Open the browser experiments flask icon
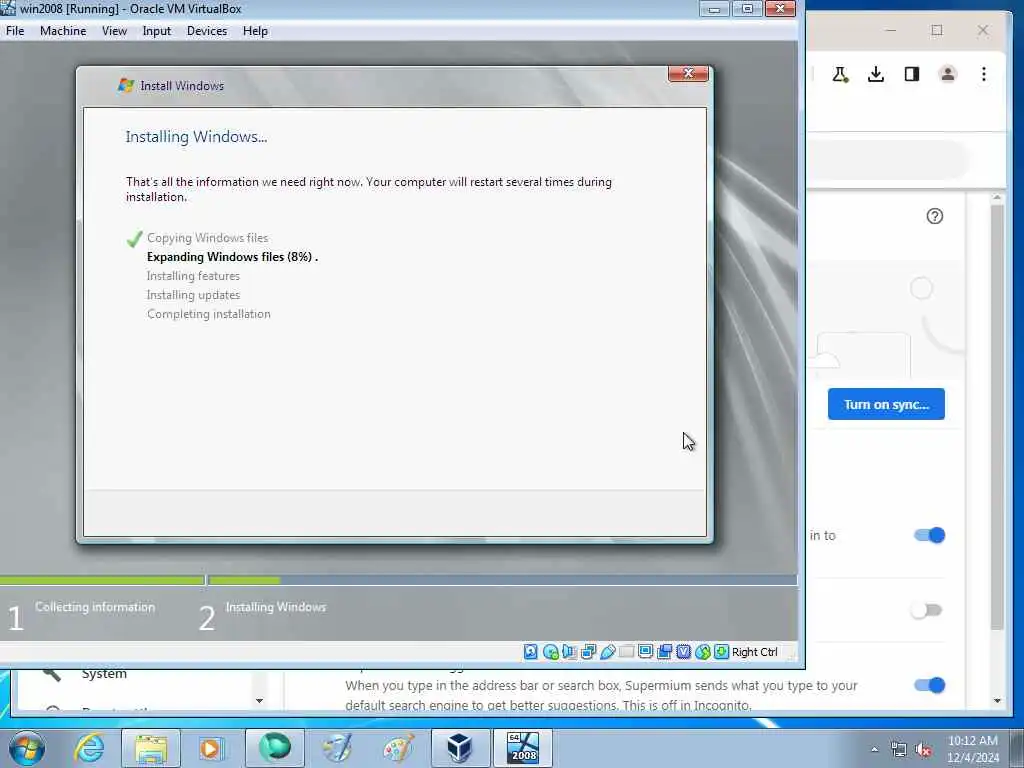This screenshot has height=768, width=1024. (840, 74)
